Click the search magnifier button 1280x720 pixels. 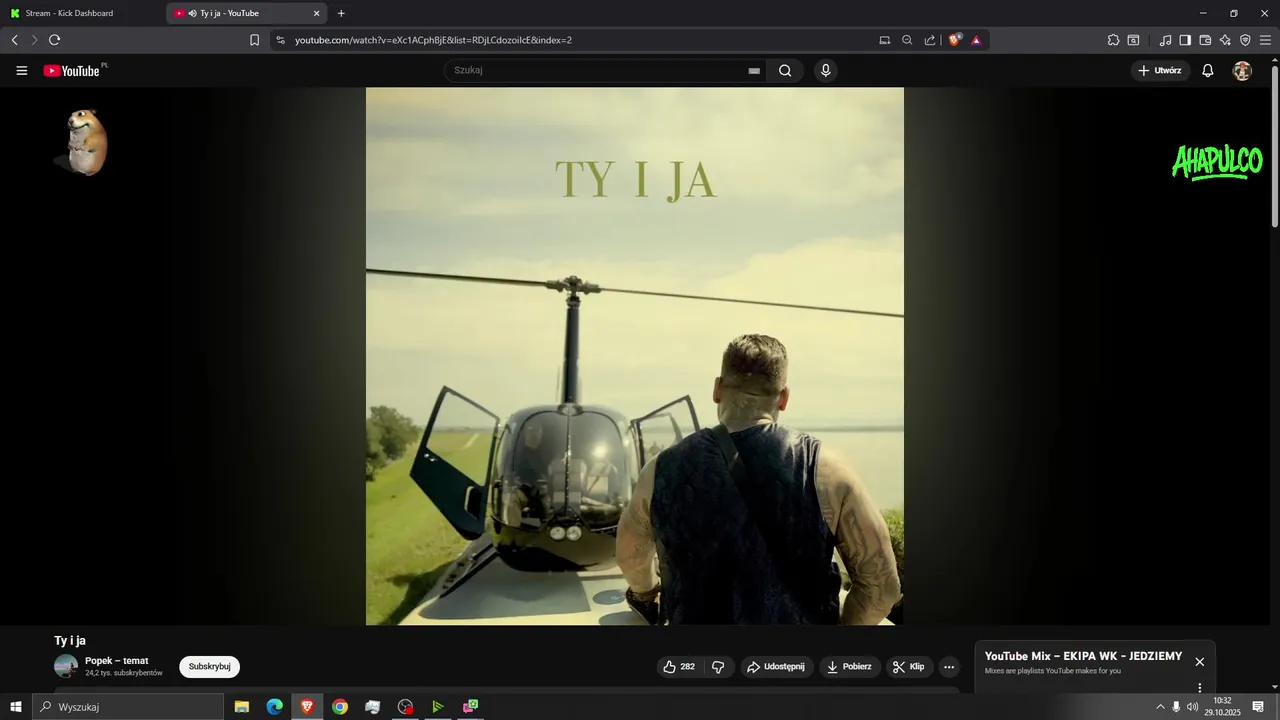tap(785, 71)
